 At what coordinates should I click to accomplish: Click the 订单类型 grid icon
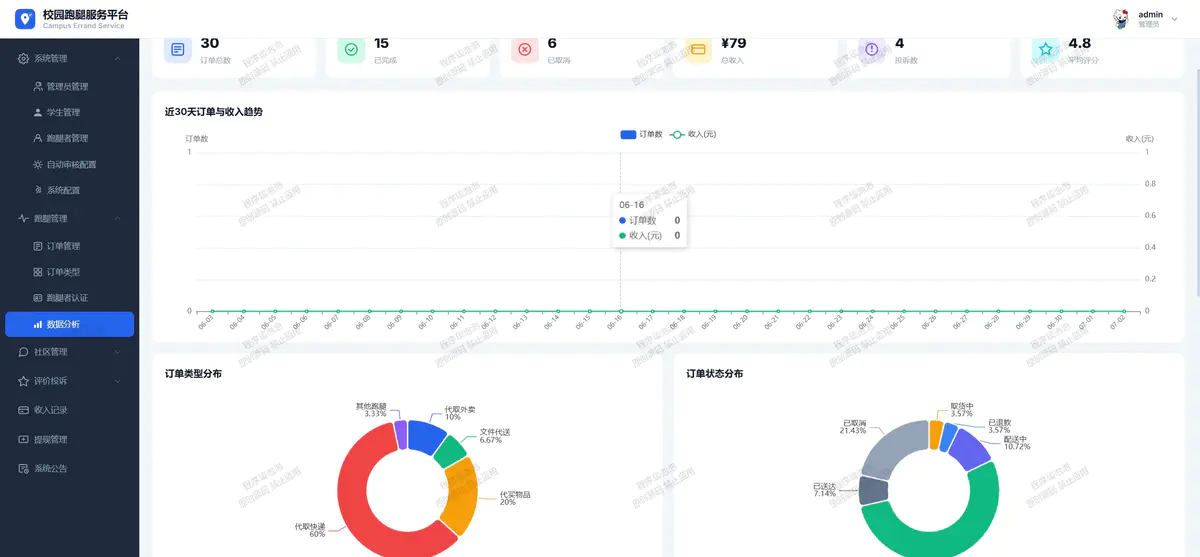point(38,272)
